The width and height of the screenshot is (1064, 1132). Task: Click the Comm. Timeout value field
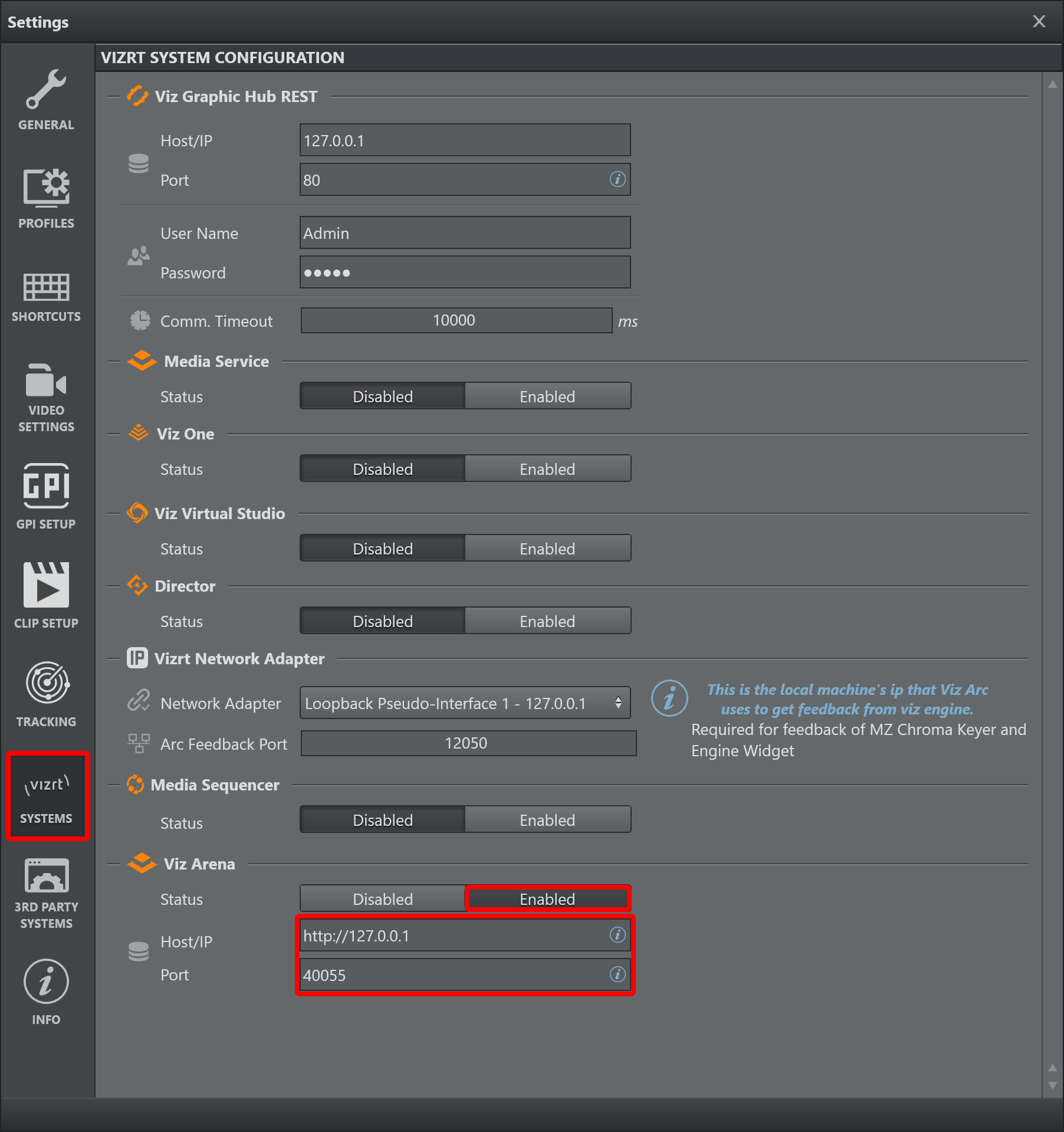click(456, 320)
